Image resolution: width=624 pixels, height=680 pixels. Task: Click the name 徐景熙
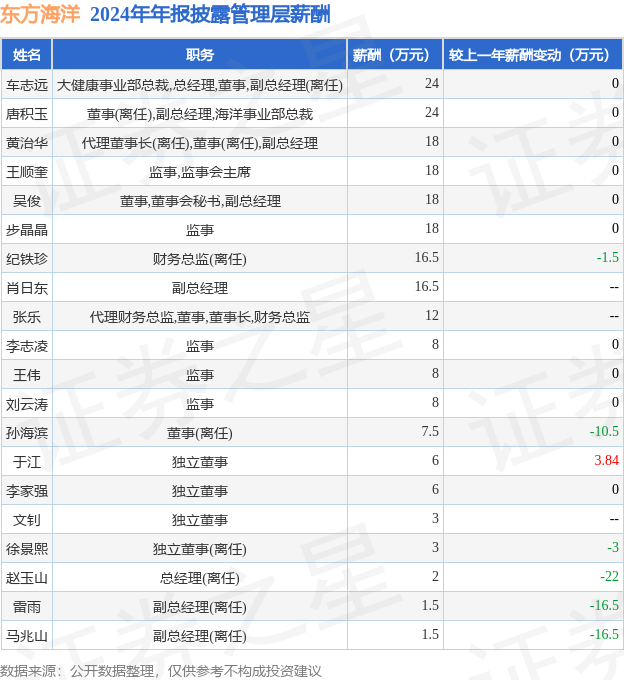point(26,549)
